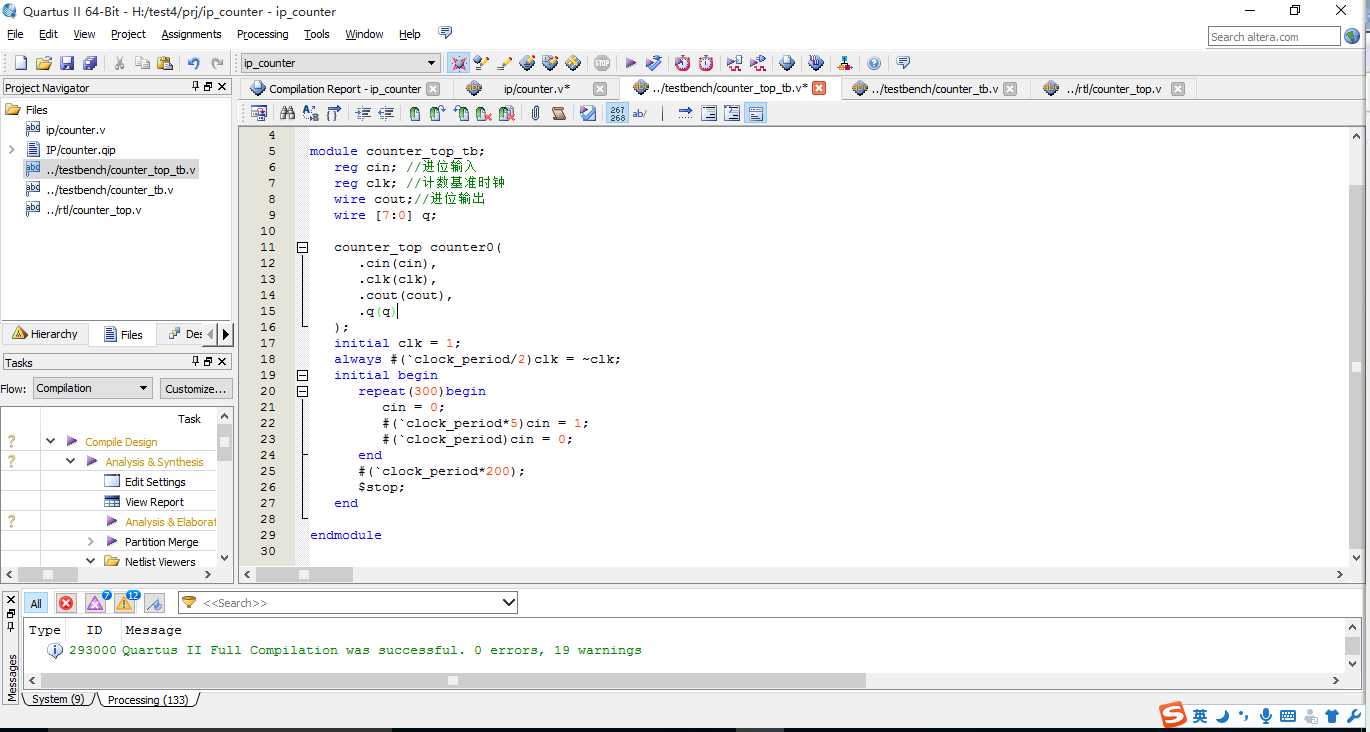
Task: Close the ip/counter.v* tab
Action: tap(600, 88)
